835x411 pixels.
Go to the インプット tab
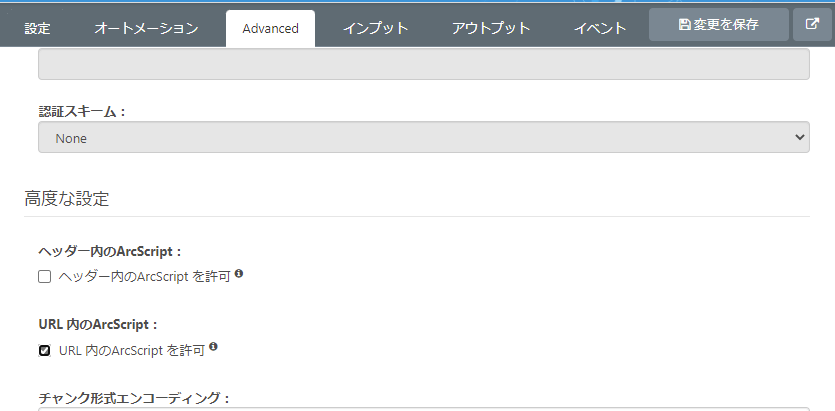pos(376,28)
